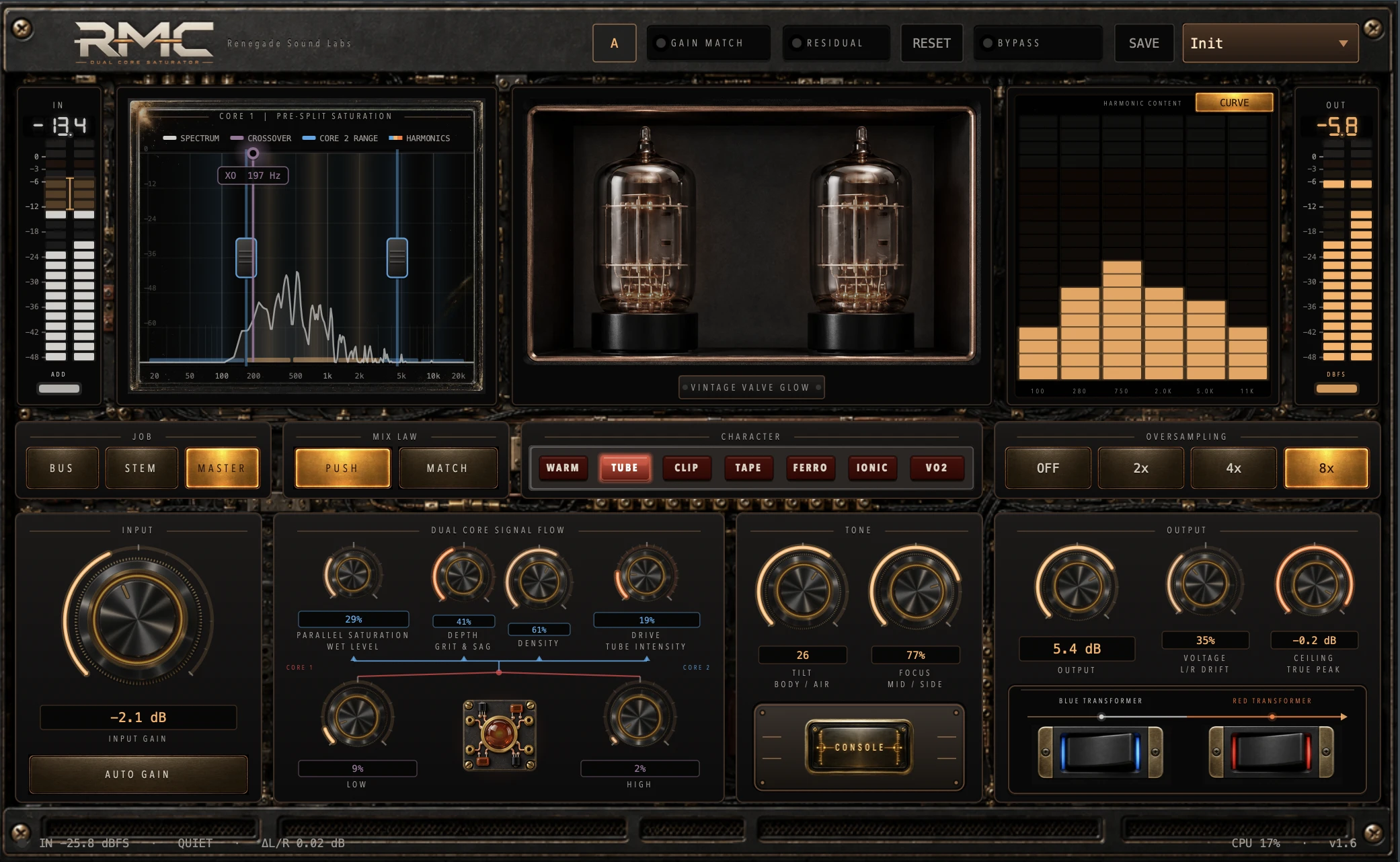
Task: Select WARM character
Action: [x=563, y=467]
